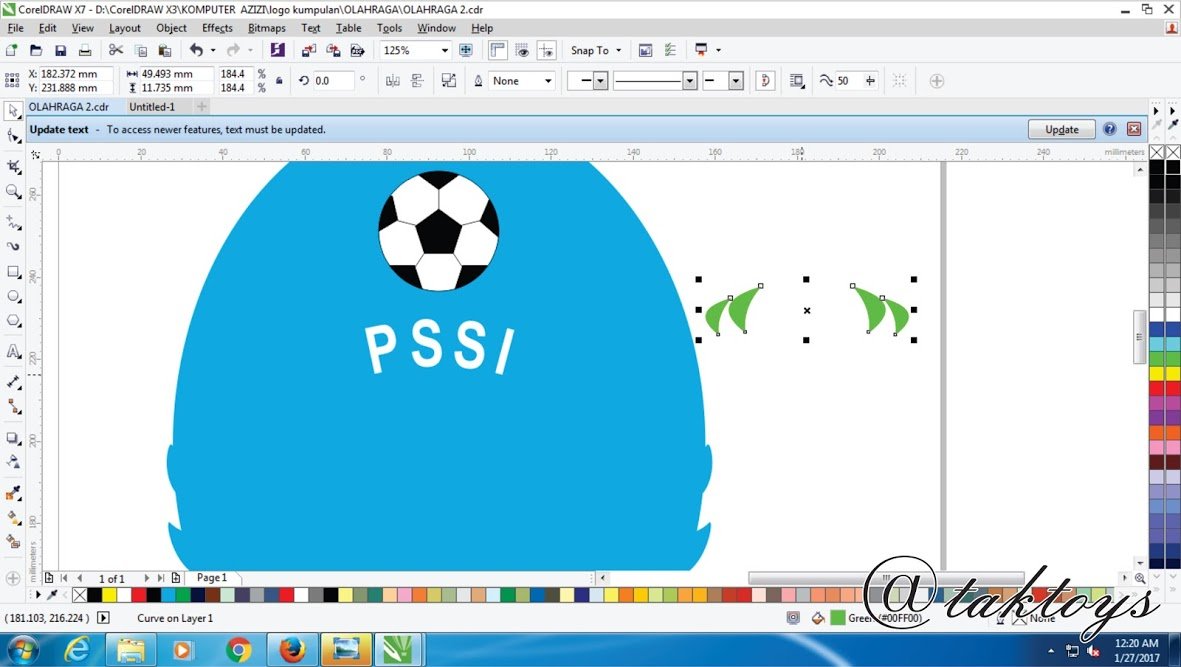Select the Artistic Media tool in the toolbox
This screenshot has height=667, width=1181.
click(x=13, y=246)
